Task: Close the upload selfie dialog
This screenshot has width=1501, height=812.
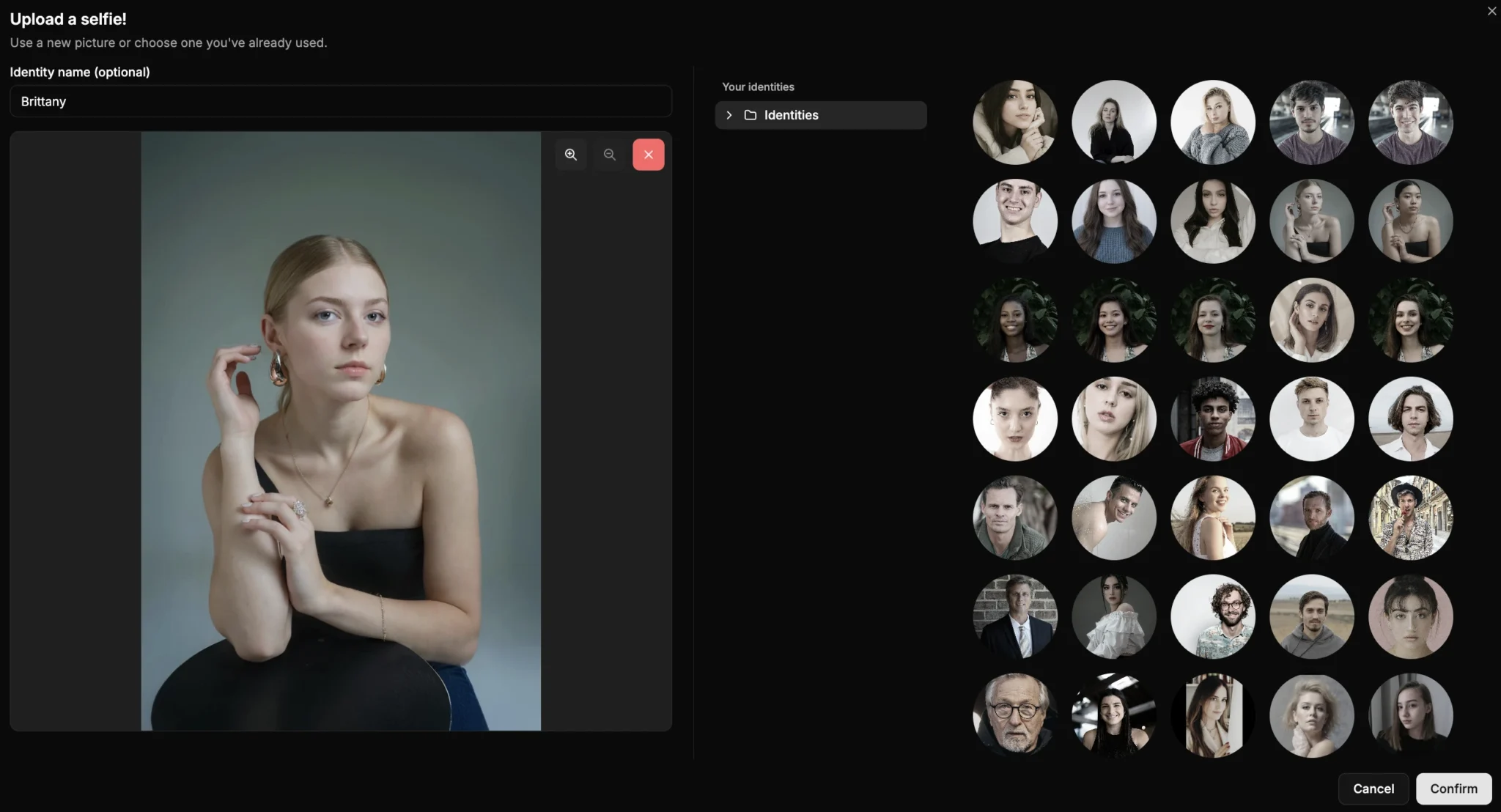Action: coord(1491,11)
